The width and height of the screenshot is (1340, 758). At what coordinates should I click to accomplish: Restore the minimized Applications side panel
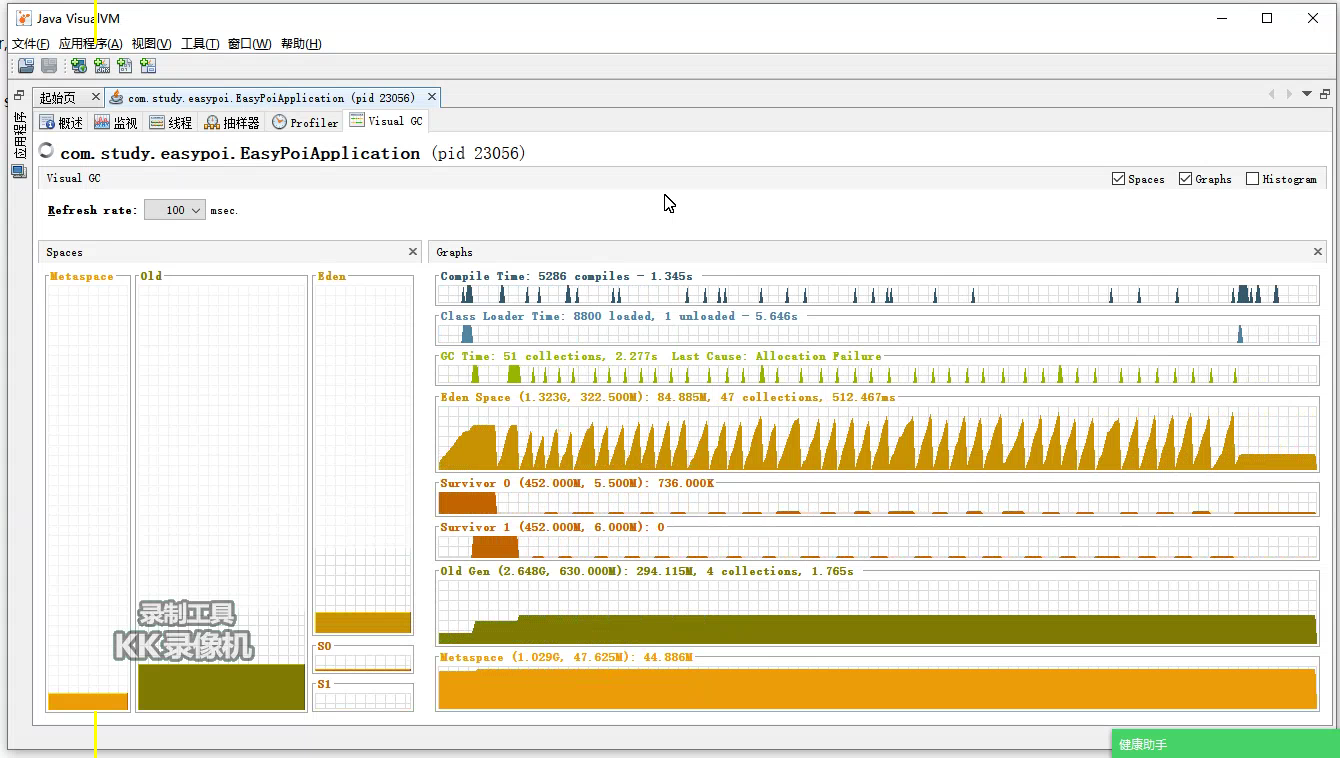(19, 96)
